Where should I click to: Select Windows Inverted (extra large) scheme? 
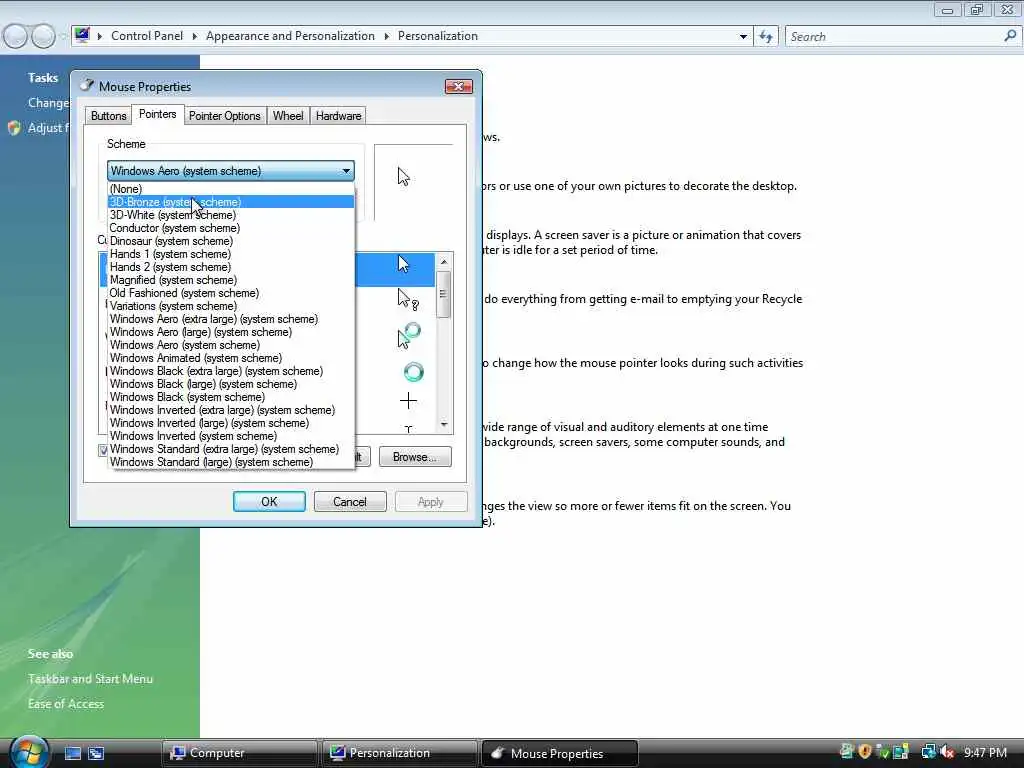pos(231,410)
